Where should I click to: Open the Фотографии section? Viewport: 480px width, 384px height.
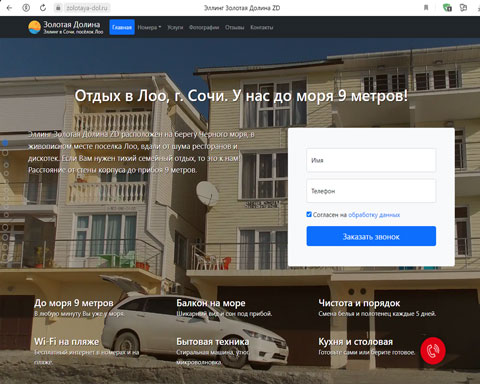pos(204,27)
